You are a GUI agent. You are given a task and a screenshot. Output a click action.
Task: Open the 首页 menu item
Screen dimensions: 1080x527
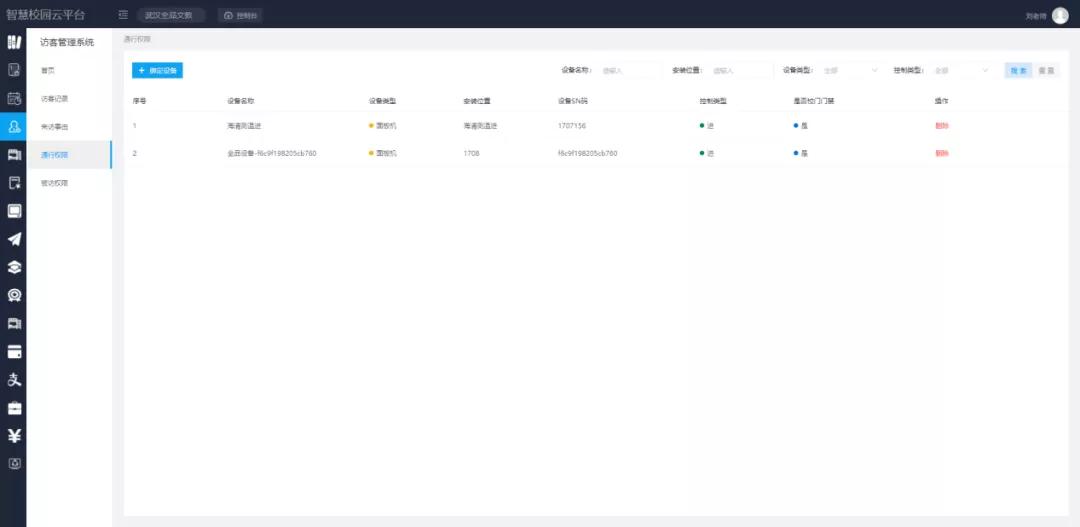tap(48, 71)
